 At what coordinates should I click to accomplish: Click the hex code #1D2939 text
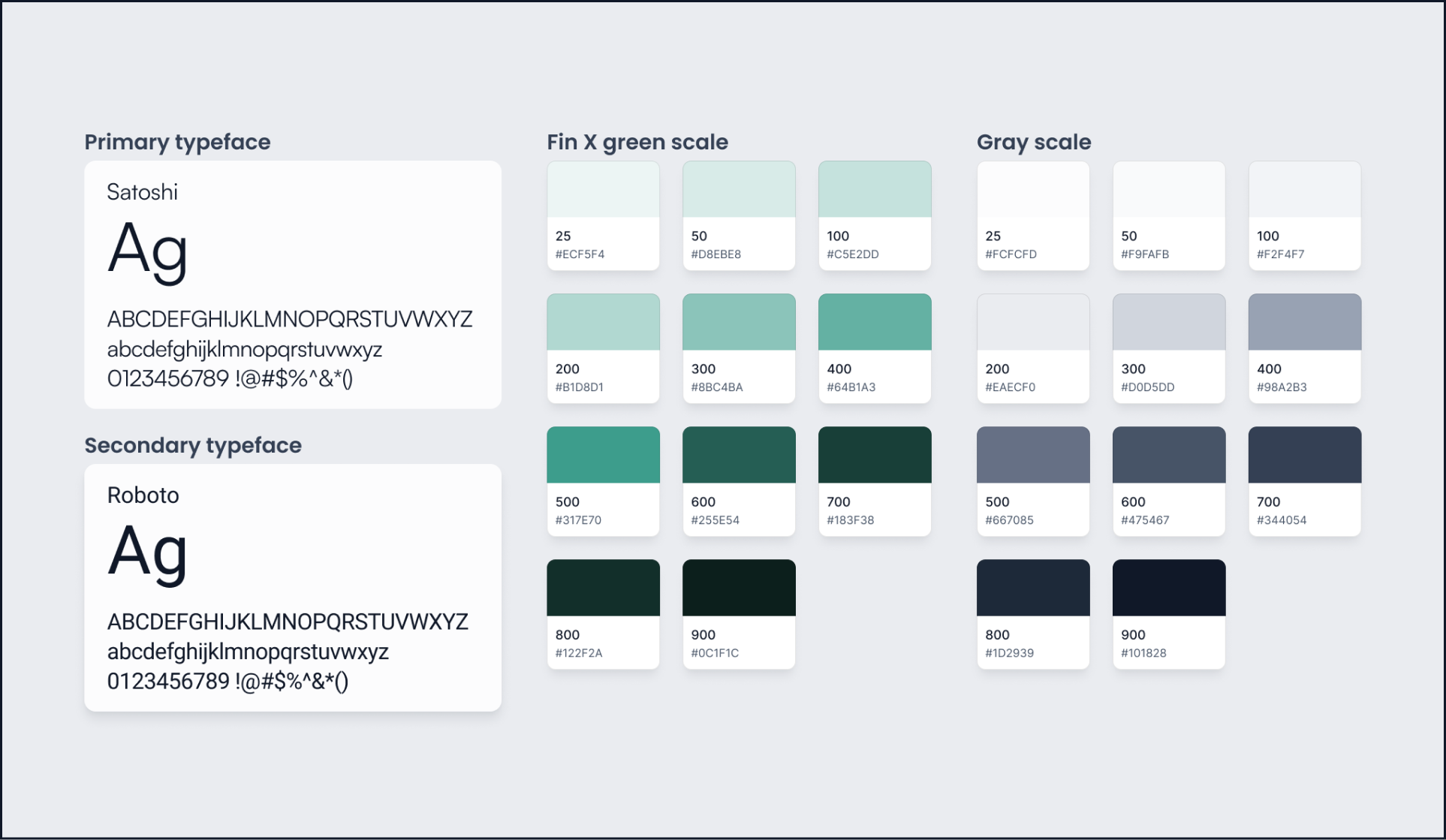pyautogui.click(x=1009, y=653)
